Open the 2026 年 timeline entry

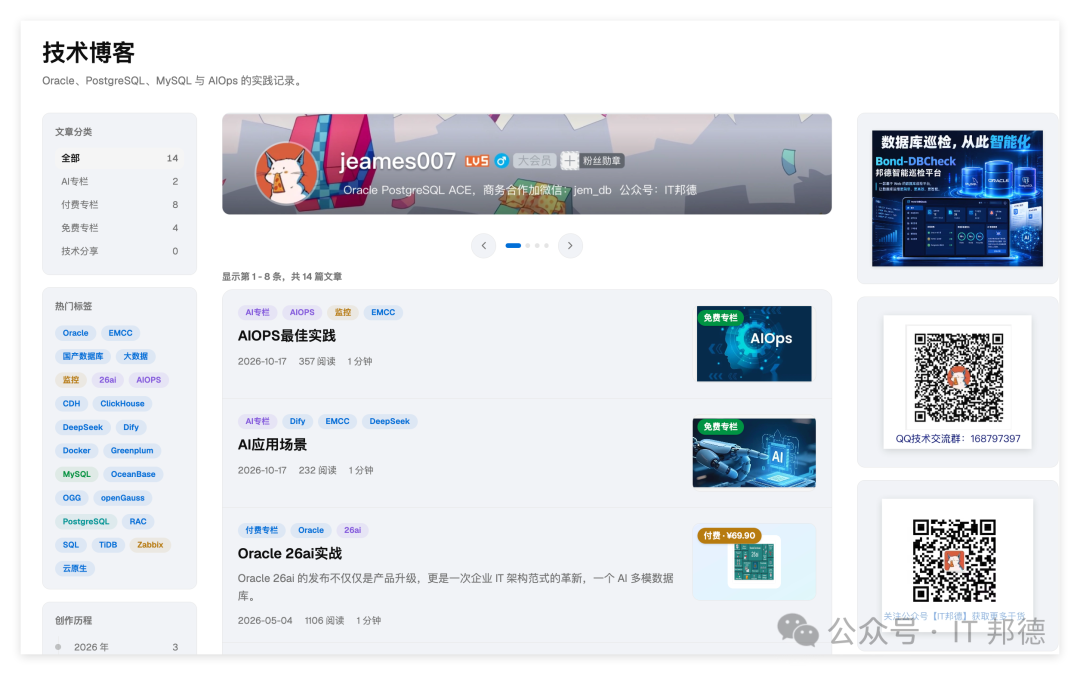pos(119,647)
